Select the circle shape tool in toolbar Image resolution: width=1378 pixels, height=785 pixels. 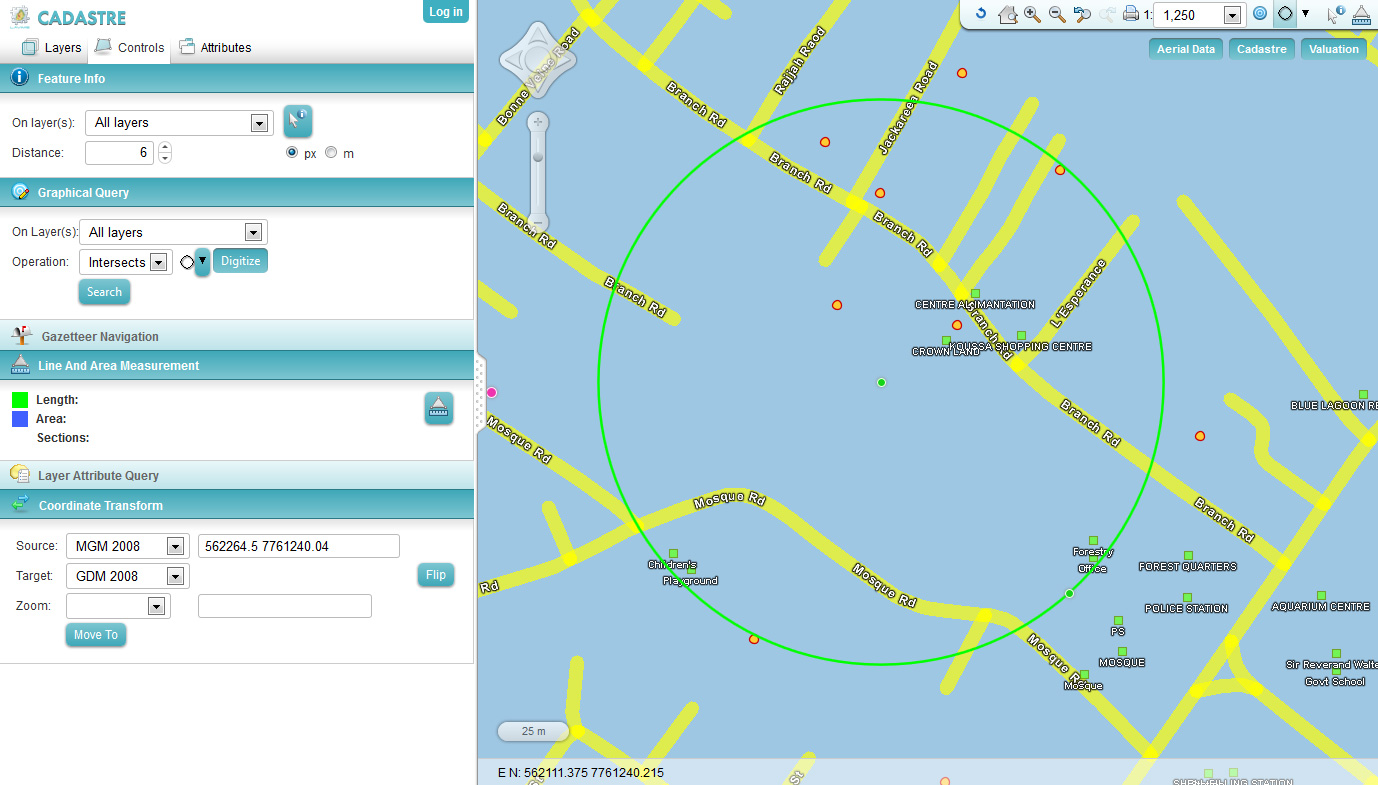pos(1285,14)
